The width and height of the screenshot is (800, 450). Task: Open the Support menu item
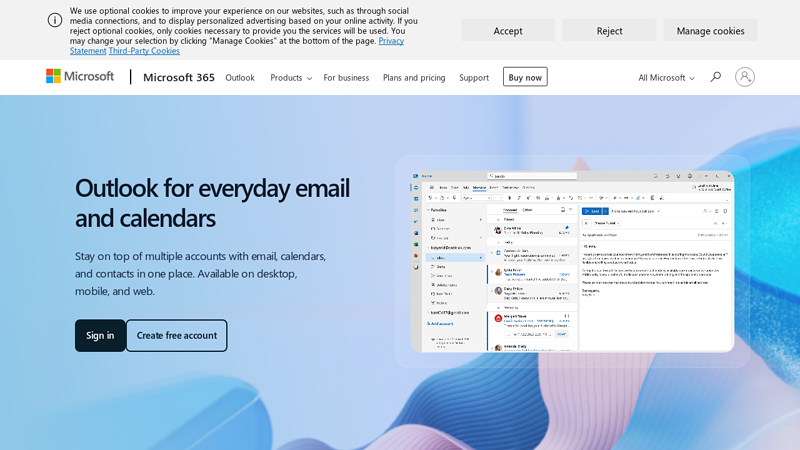(x=473, y=78)
